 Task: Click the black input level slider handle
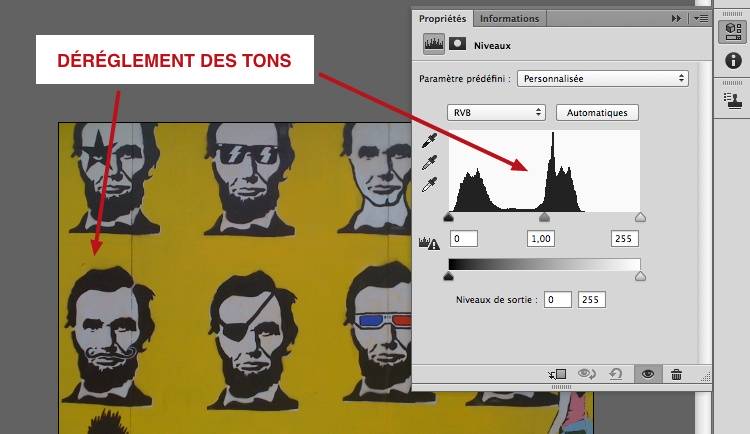(448, 218)
